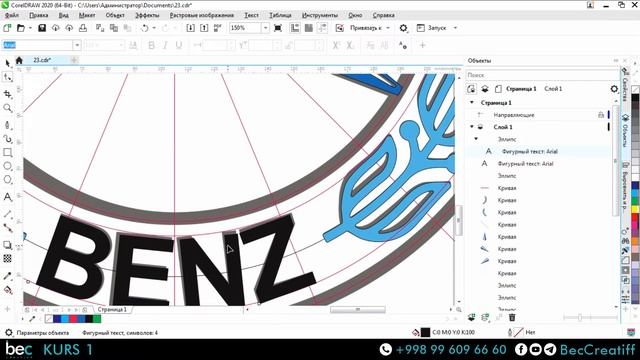Screen dimensions: 640x360
Task: Select the Drop Shadow tool
Action: click(7, 245)
